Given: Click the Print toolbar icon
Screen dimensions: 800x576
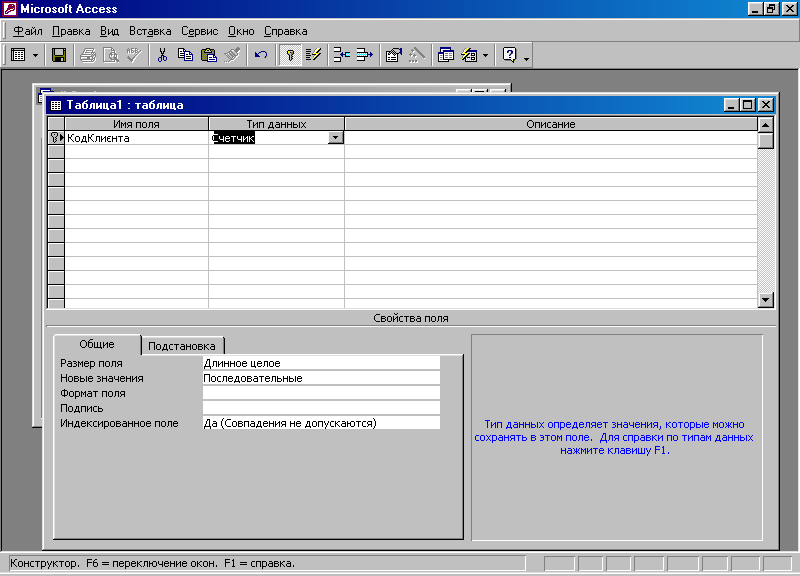Looking at the screenshot, I should pyautogui.click(x=88, y=55).
